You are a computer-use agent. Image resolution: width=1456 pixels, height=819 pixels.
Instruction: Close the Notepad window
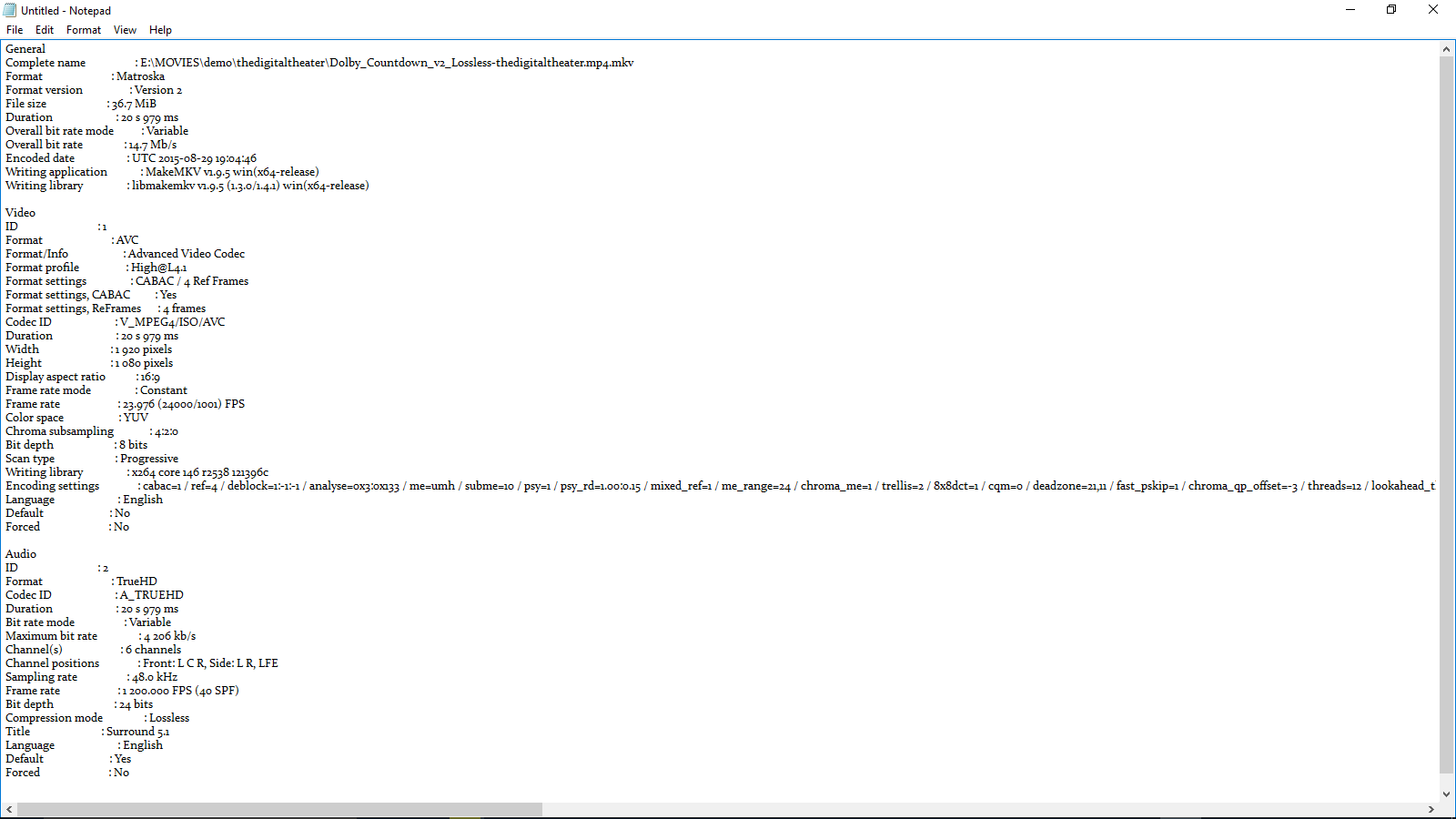1433,10
